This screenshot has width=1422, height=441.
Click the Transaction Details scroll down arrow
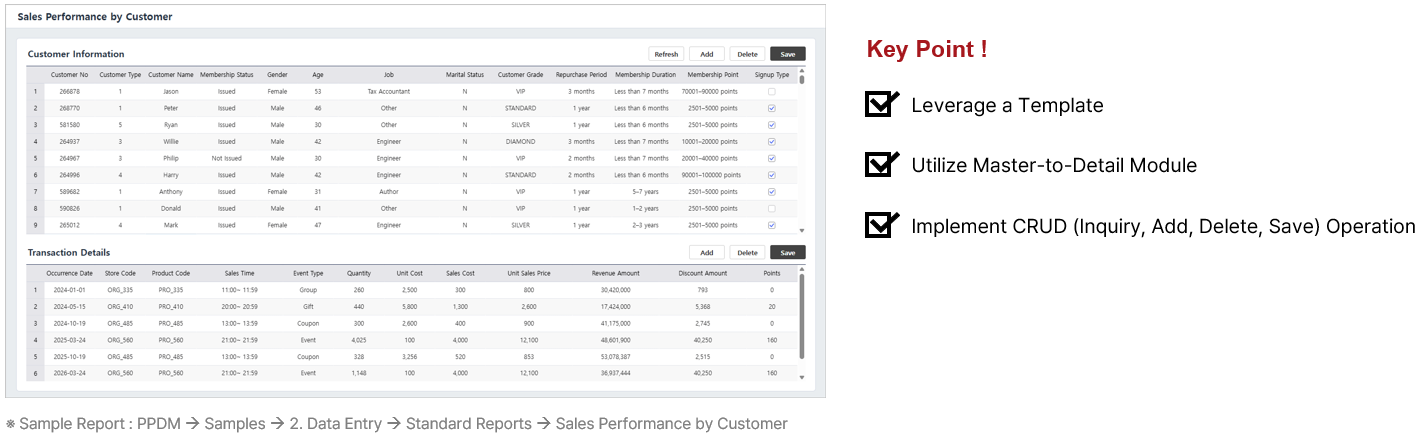point(801,377)
